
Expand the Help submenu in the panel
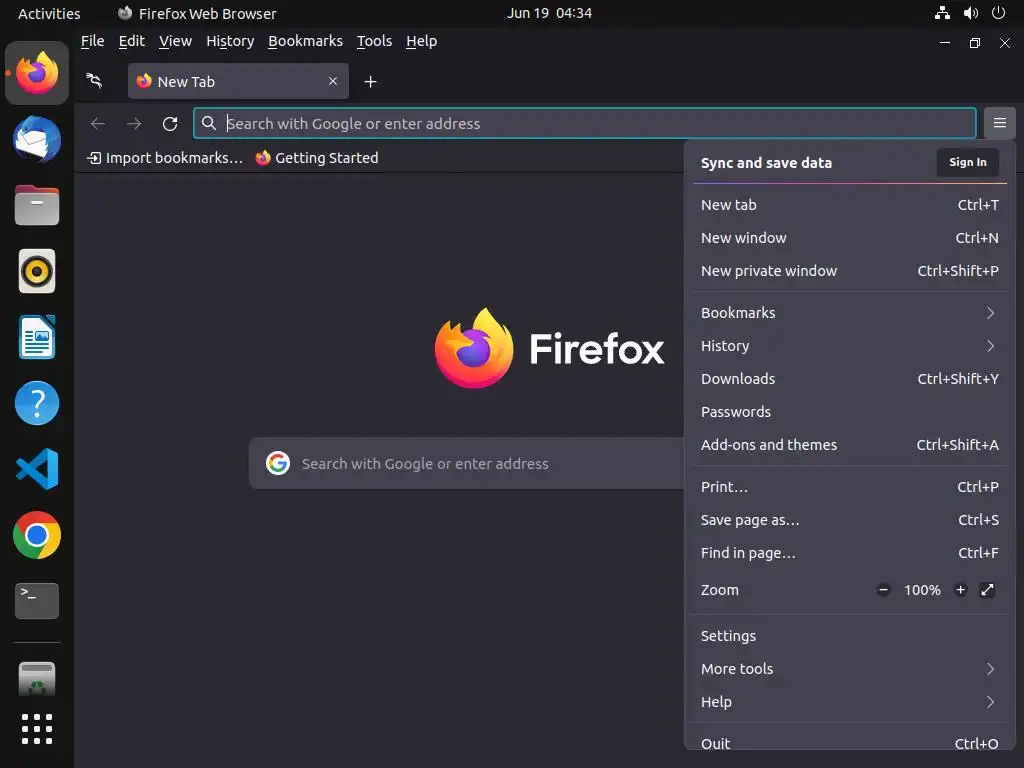[x=849, y=702]
